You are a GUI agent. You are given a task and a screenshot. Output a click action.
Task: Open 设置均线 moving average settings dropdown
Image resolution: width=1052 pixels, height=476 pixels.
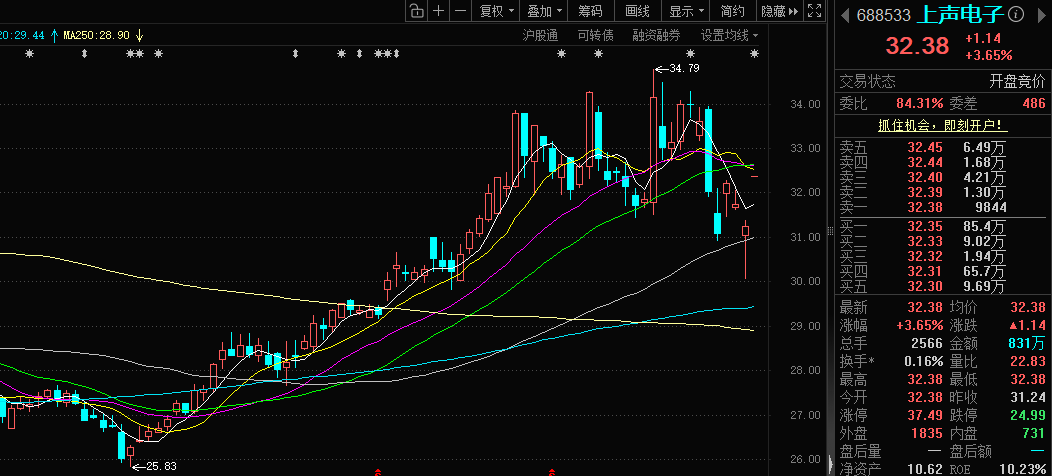click(x=729, y=35)
